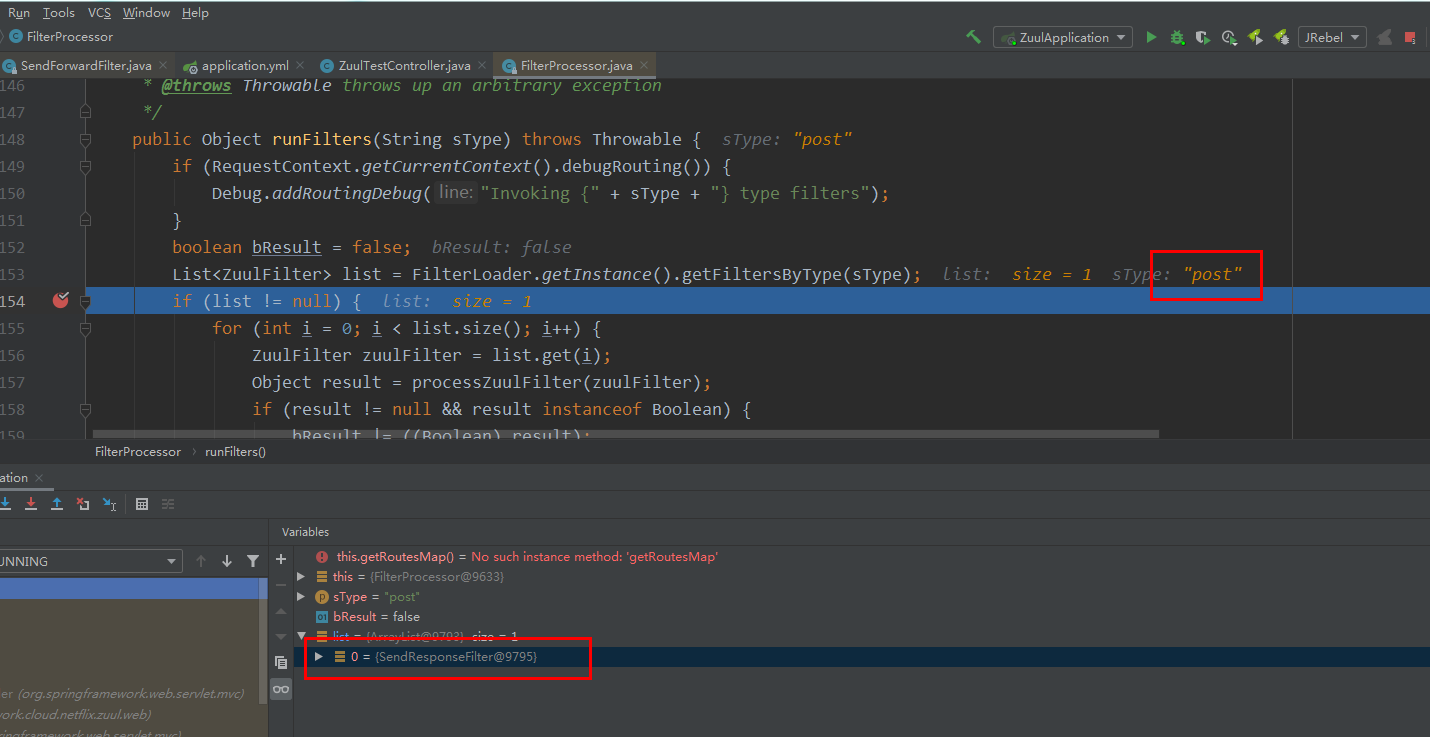Image resolution: width=1430 pixels, height=737 pixels.
Task: Switch to the ZuulTestController.java tab
Action: point(404,65)
